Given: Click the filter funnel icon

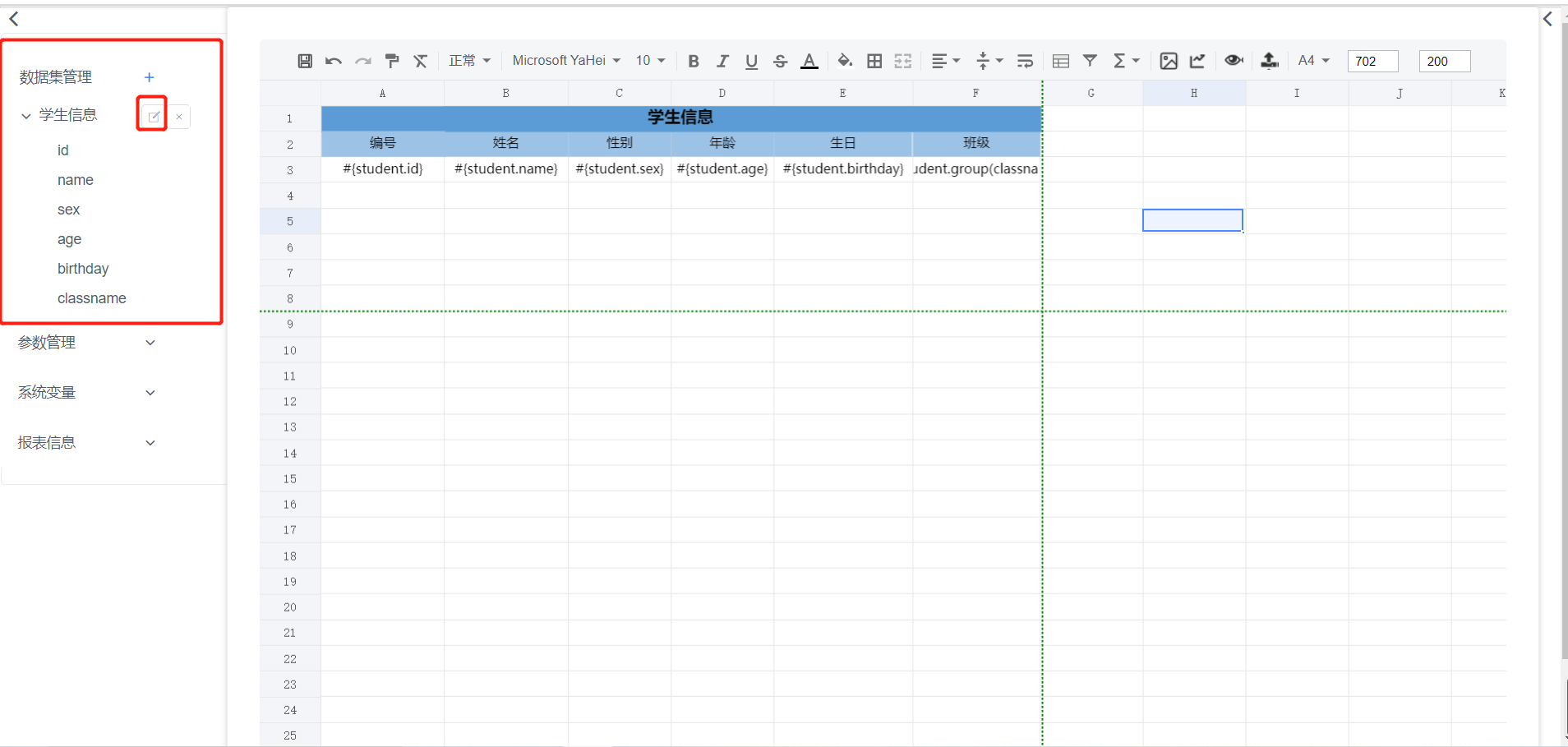Looking at the screenshot, I should (1090, 61).
